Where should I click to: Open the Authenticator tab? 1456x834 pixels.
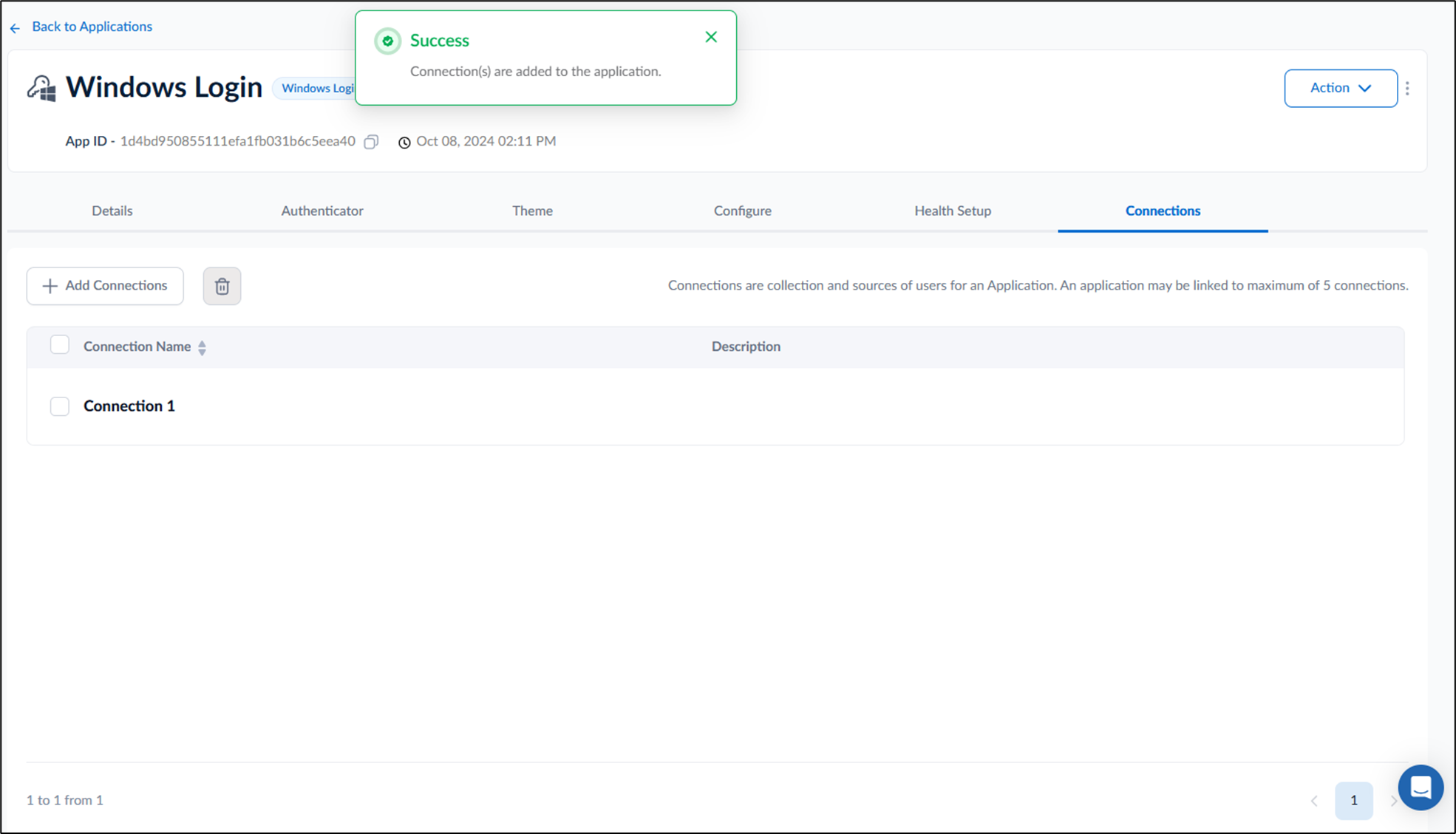pyautogui.click(x=322, y=211)
